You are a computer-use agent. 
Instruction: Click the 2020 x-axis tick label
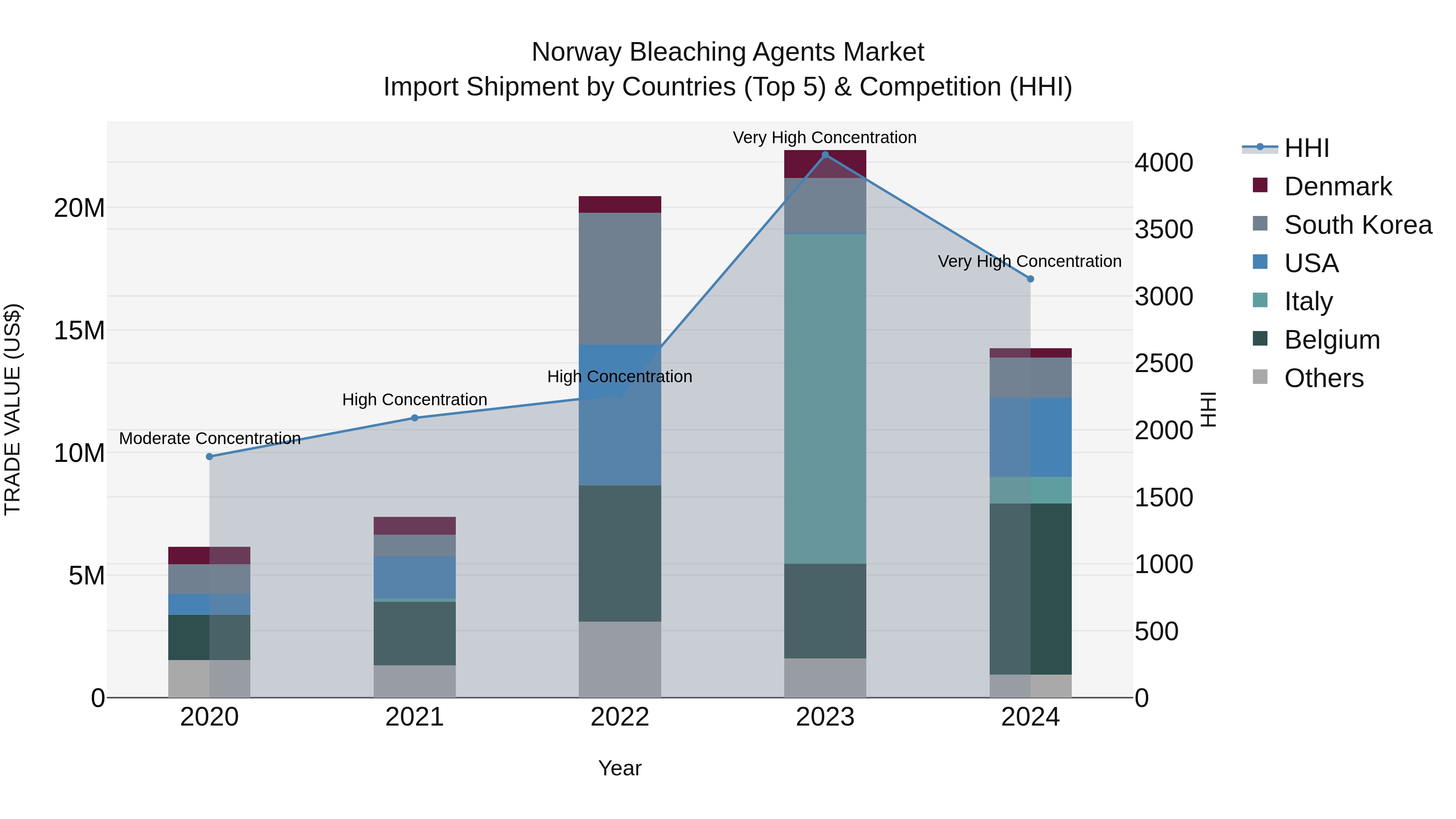click(x=210, y=718)
